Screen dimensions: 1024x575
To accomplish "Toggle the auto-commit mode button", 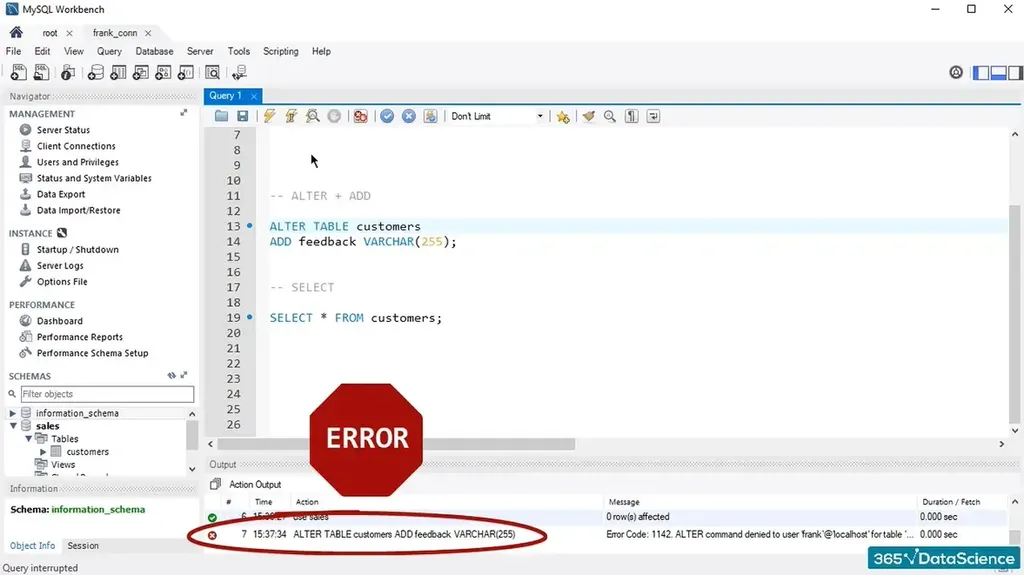I will pyautogui.click(x=430, y=116).
